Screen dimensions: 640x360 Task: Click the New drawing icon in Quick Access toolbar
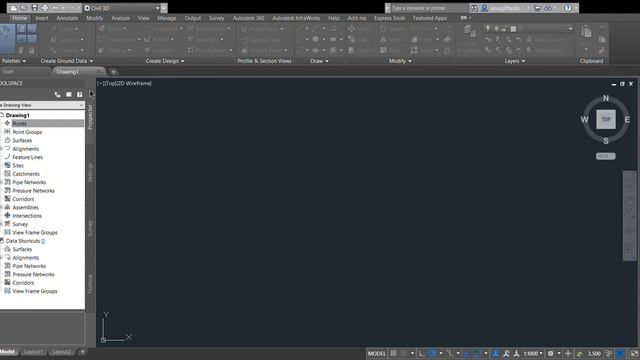[13, 8]
